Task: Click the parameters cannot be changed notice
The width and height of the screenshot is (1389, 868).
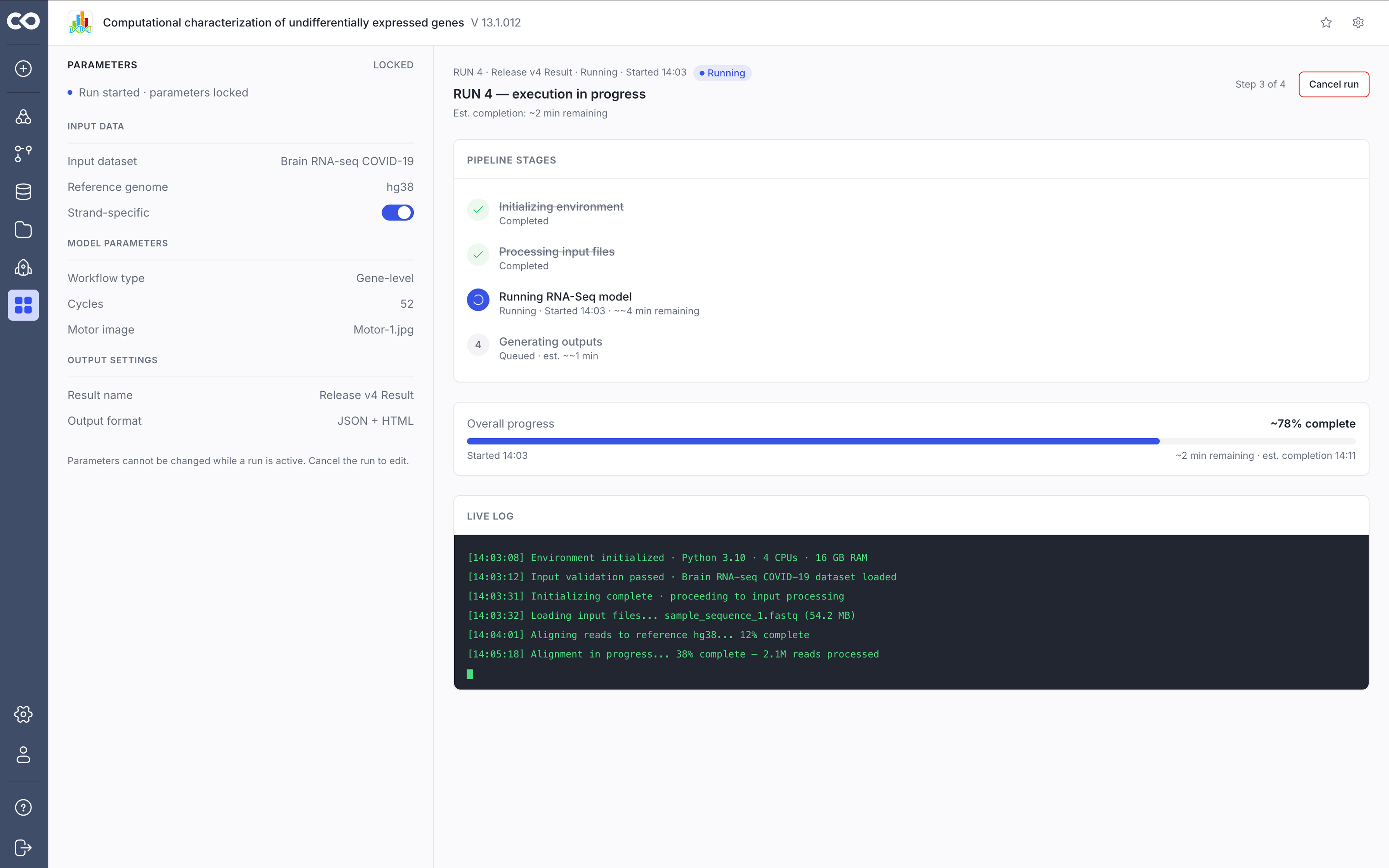Action: (x=238, y=461)
